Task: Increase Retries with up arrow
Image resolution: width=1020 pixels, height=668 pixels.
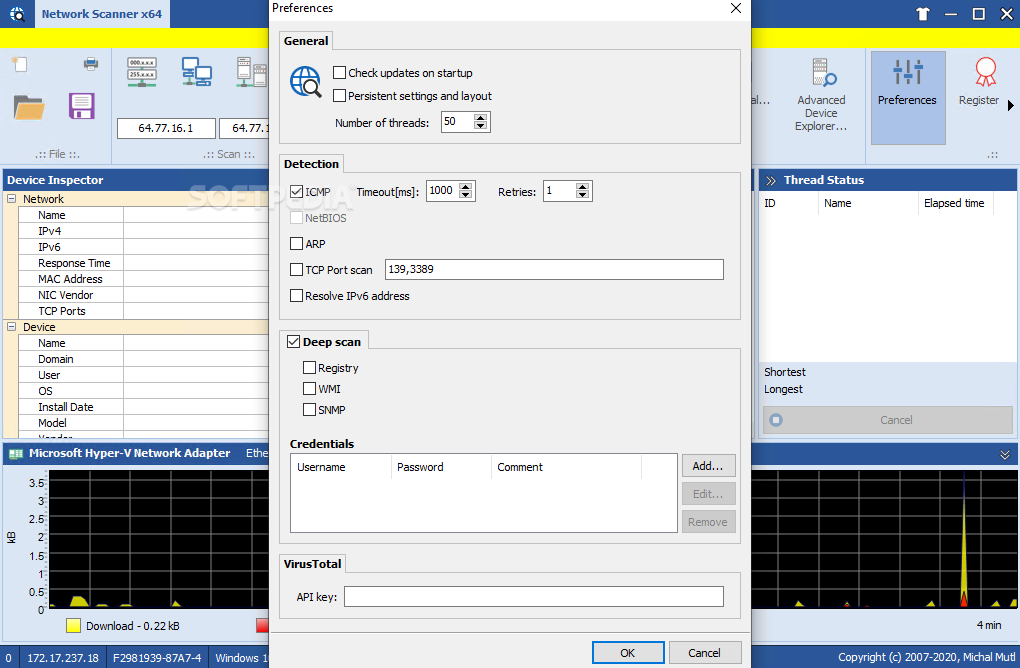Action: [x=582, y=187]
